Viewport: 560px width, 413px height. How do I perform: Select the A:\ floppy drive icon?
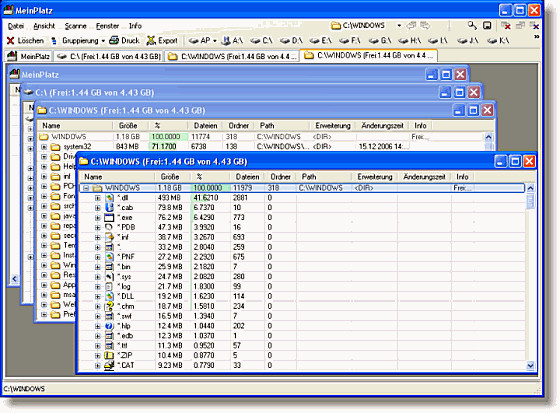tap(226, 41)
